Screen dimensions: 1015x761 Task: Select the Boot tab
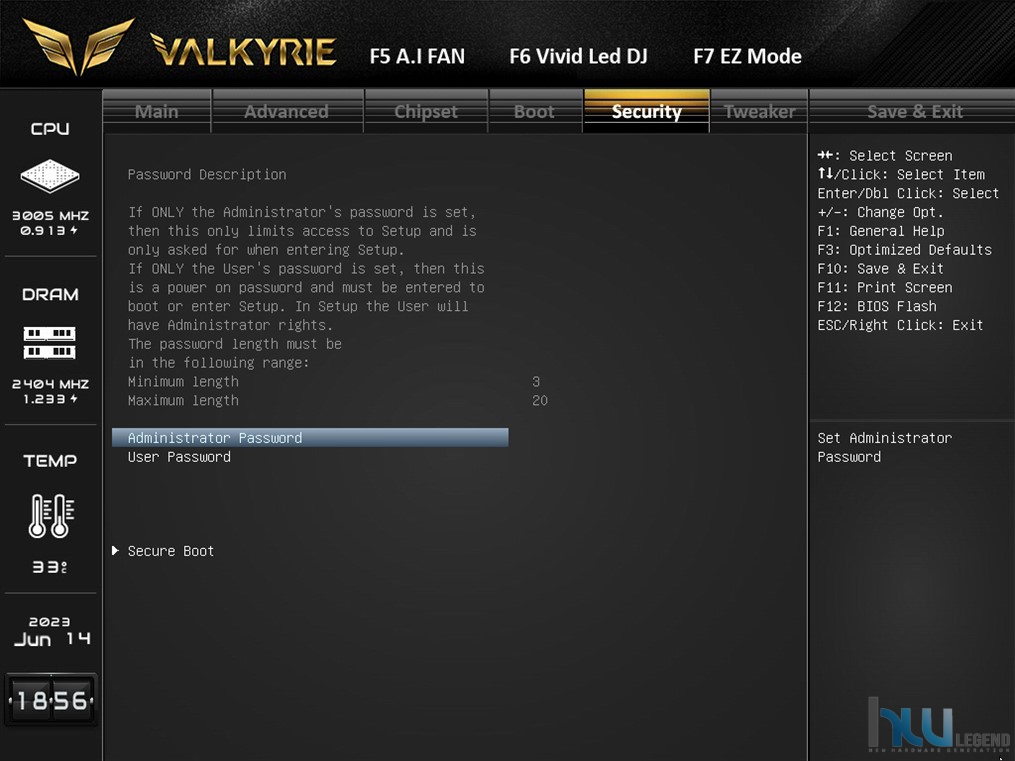[535, 111]
